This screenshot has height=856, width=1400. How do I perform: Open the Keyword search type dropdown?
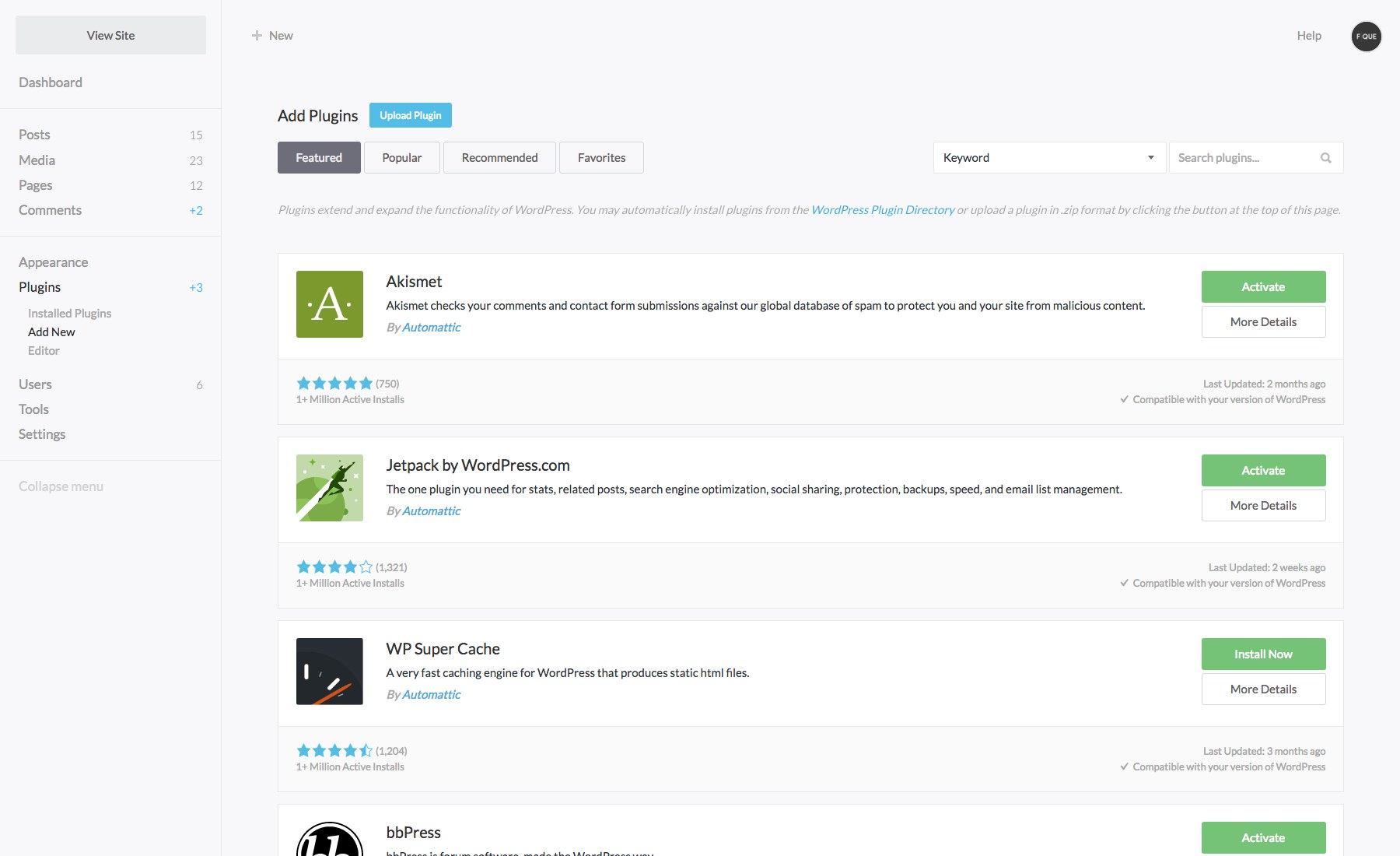pyautogui.click(x=1049, y=158)
